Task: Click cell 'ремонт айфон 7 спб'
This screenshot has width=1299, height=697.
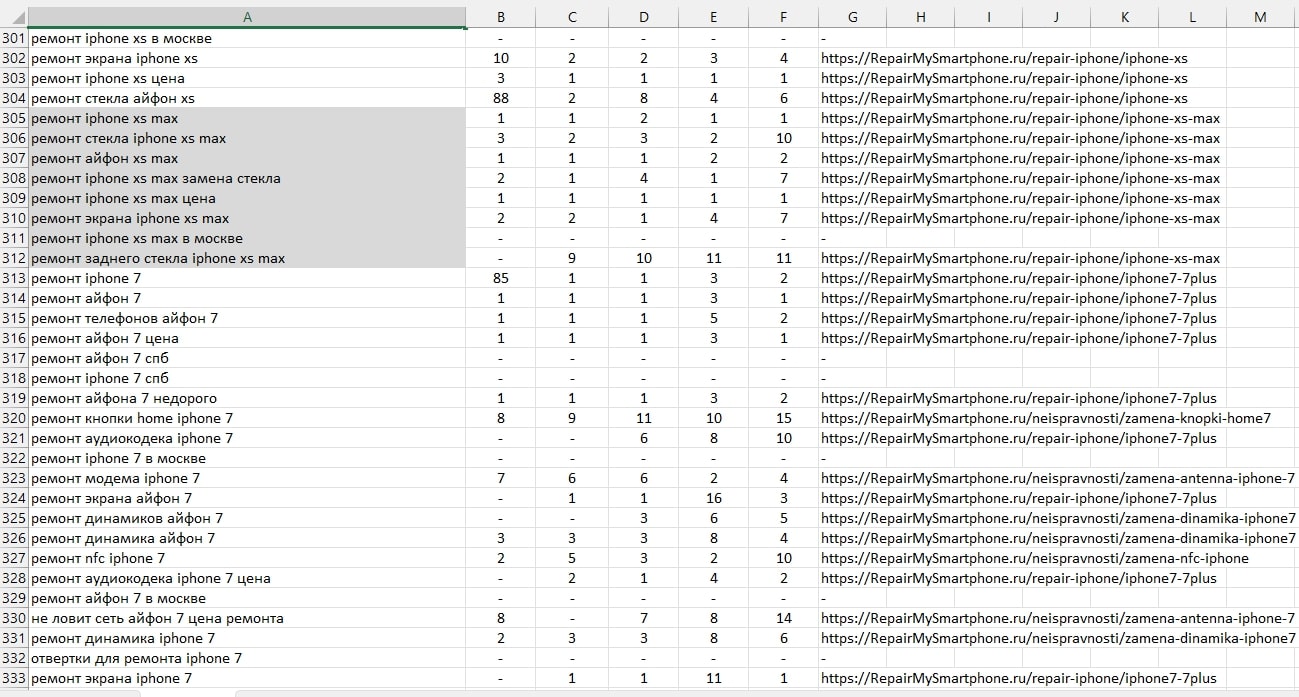Action: 248,358
